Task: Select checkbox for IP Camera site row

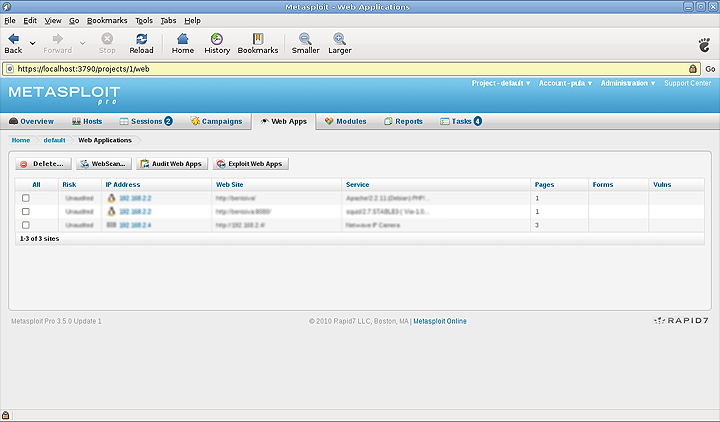Action: point(26,225)
